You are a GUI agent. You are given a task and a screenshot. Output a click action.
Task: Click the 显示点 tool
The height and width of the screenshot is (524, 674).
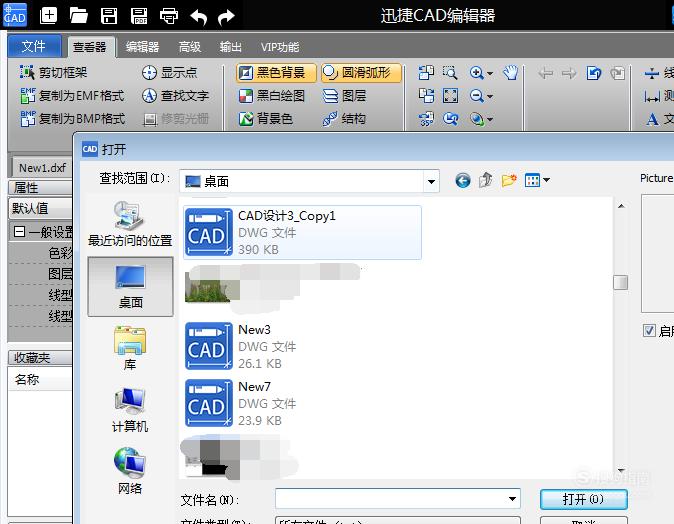pyautogui.click(x=169, y=73)
